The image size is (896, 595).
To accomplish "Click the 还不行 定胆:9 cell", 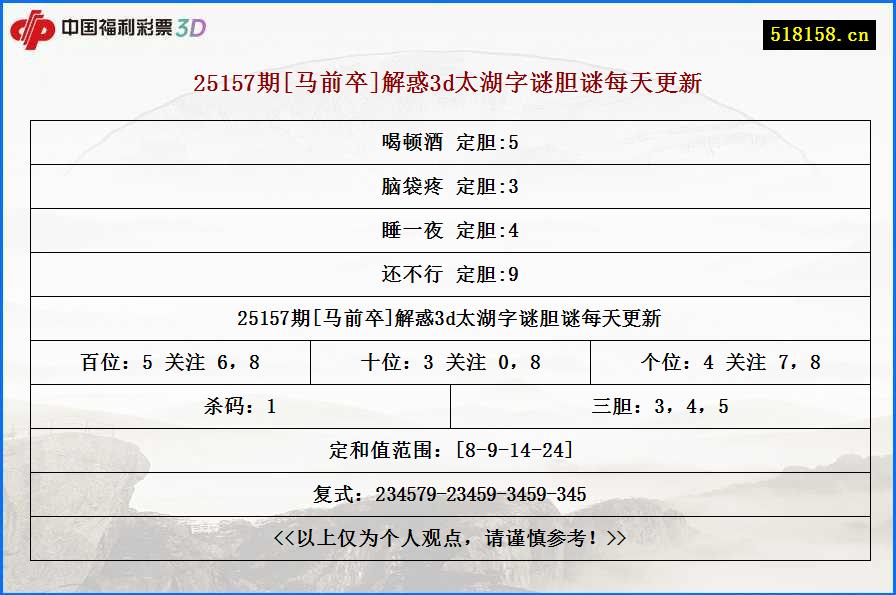I will pyautogui.click(x=447, y=274).
